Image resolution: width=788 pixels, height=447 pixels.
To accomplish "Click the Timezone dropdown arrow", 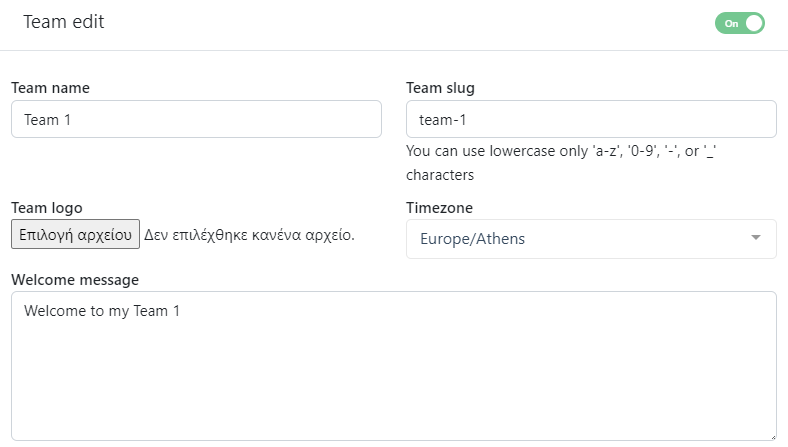I will pos(756,238).
